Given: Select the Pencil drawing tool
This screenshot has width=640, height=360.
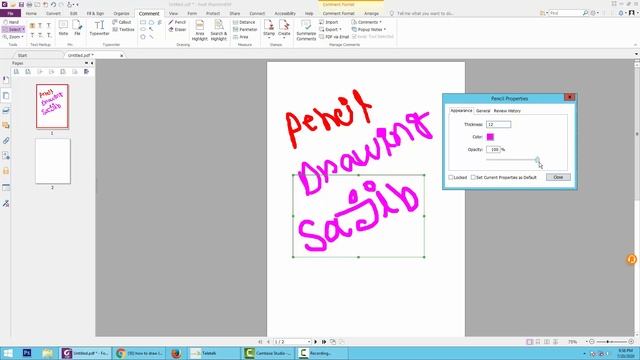Looking at the screenshot, I should pyautogui.click(x=177, y=22).
